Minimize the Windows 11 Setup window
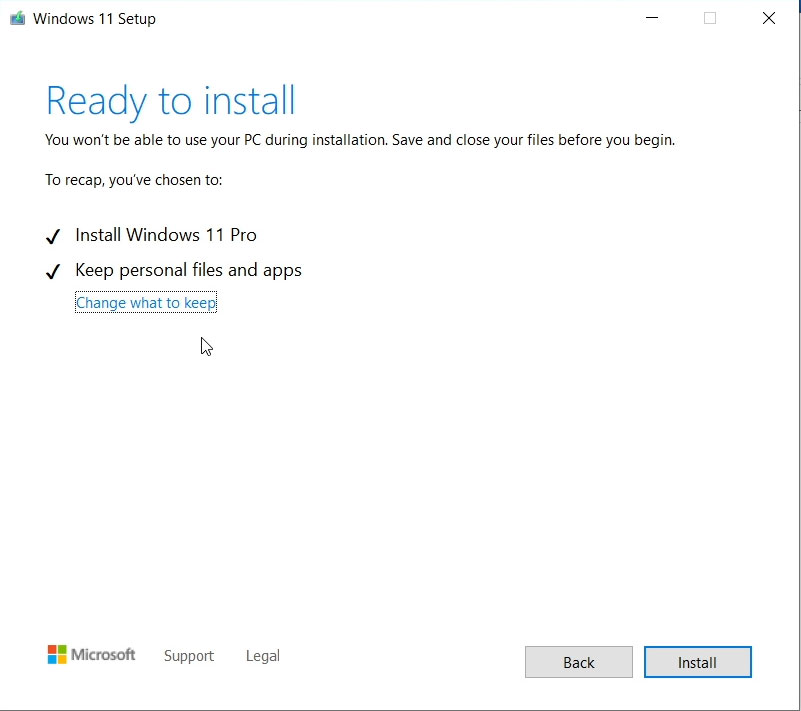This screenshot has width=801, height=711. tap(651, 18)
